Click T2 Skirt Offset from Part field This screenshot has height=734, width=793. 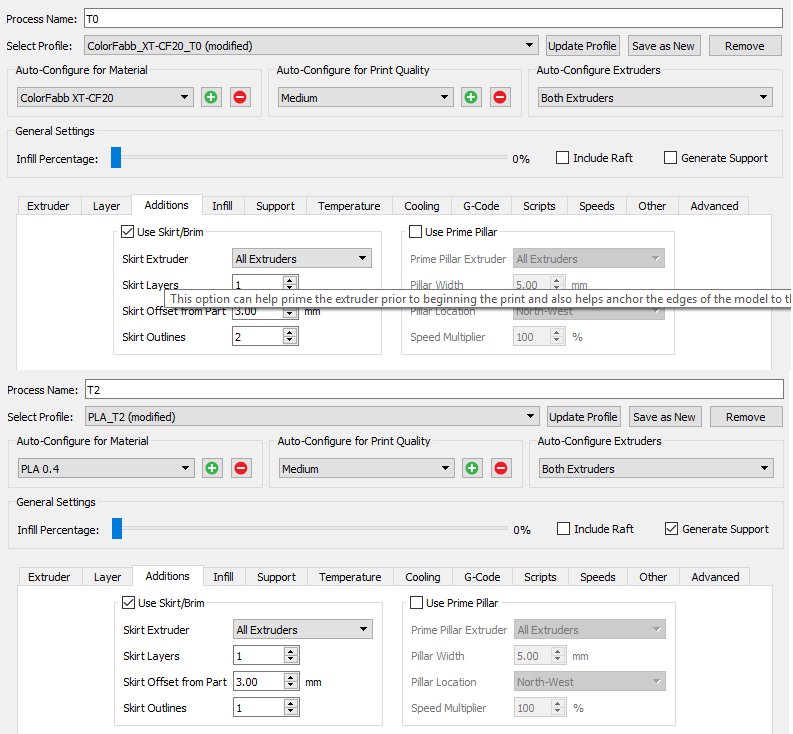(258, 681)
